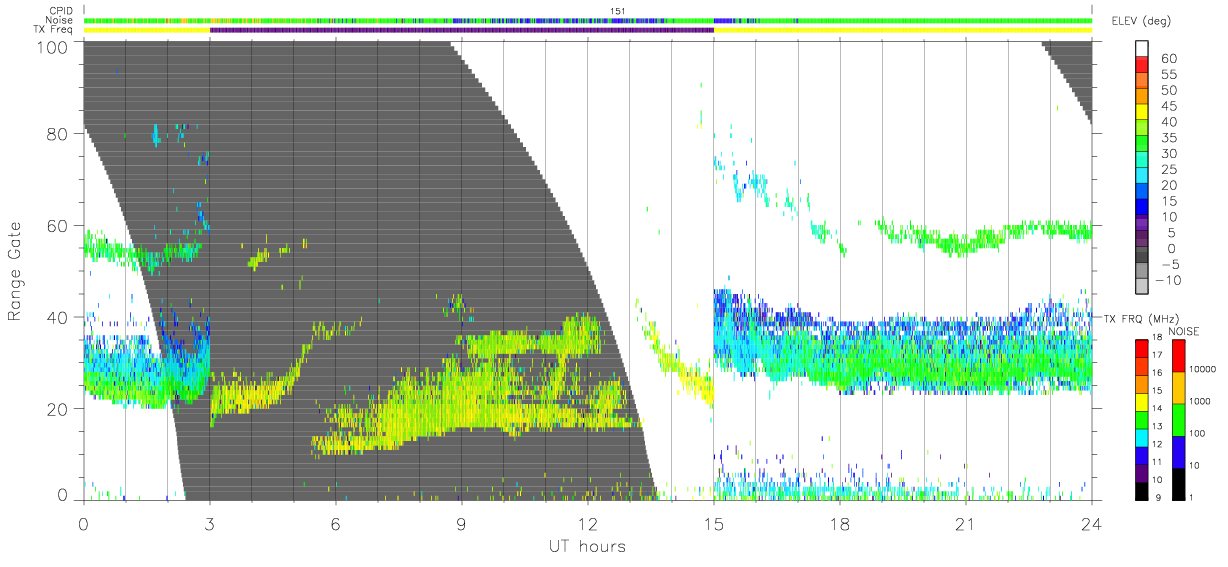Click the 12 tick on UT hours axis

[x=588, y=524]
